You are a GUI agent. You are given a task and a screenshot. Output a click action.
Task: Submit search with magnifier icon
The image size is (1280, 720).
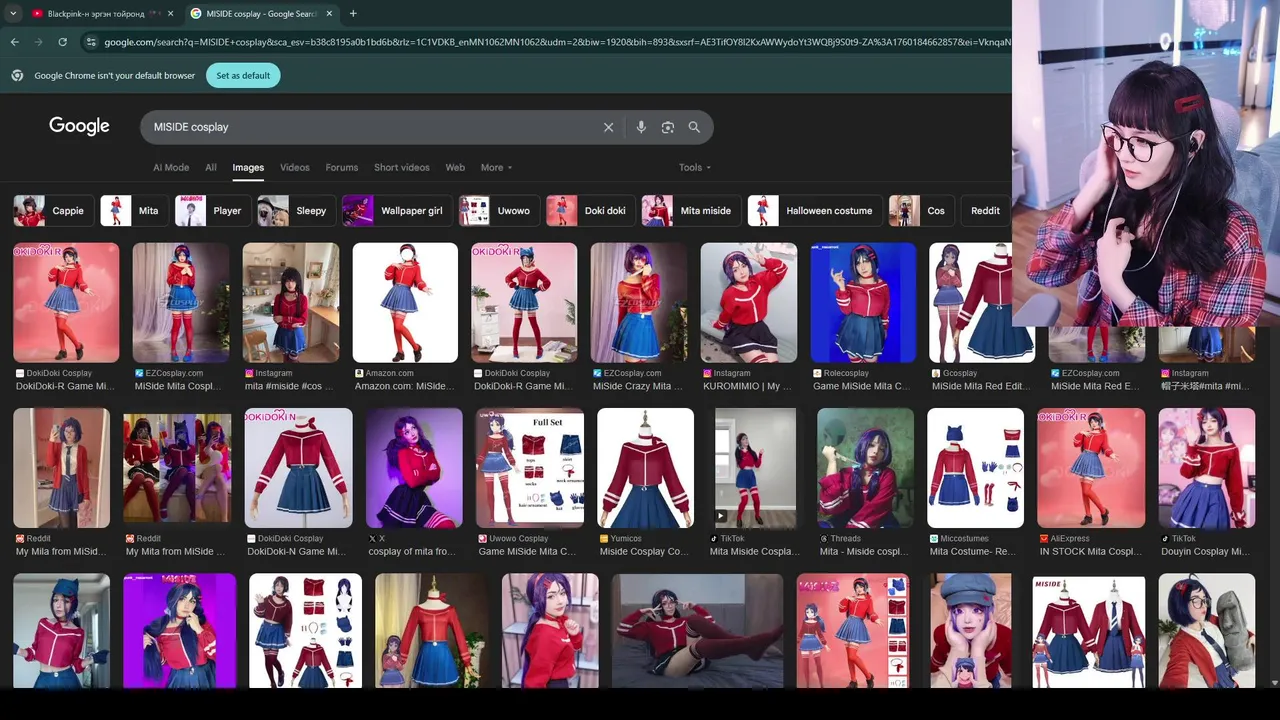(x=694, y=127)
